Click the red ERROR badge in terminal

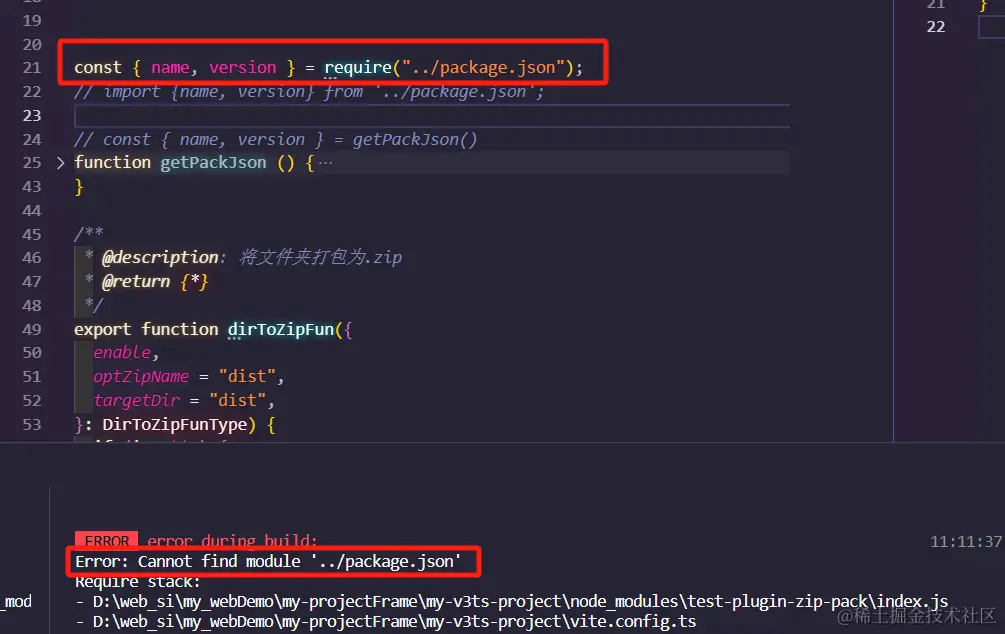pyautogui.click(x=106, y=540)
